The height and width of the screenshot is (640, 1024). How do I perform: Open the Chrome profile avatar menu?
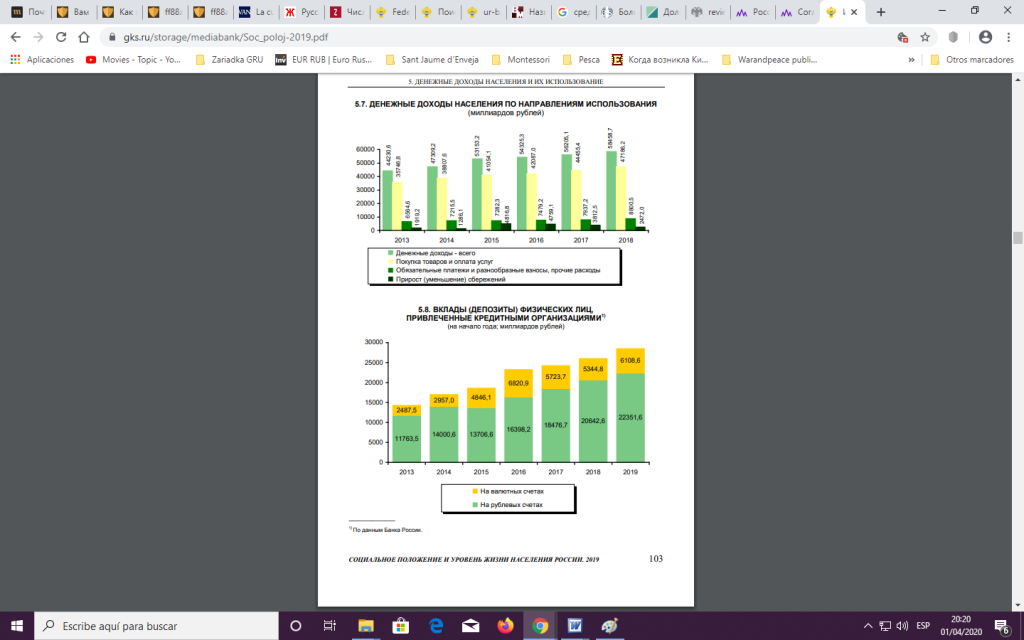coord(985,37)
